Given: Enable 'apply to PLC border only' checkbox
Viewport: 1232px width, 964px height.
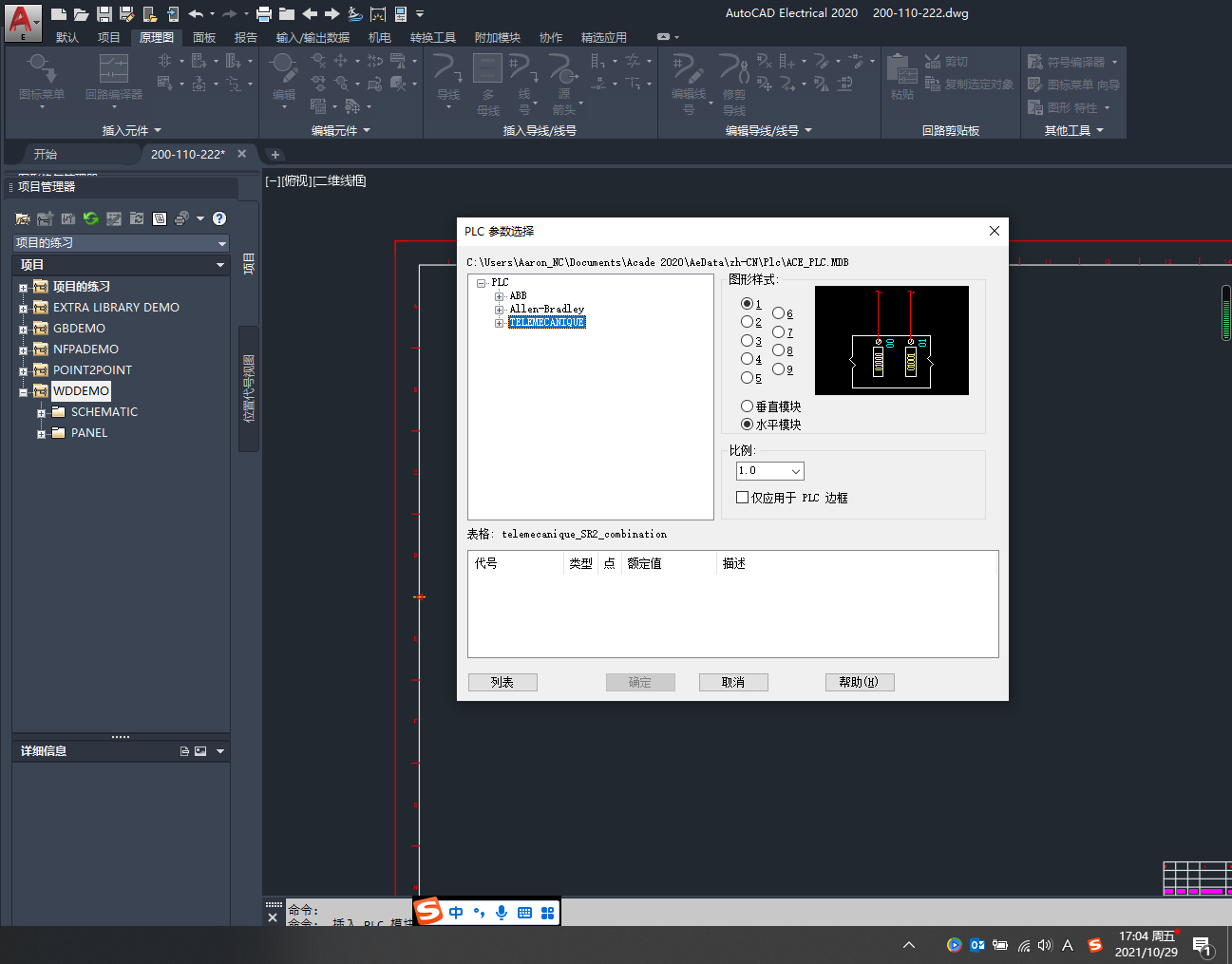Looking at the screenshot, I should [x=743, y=498].
